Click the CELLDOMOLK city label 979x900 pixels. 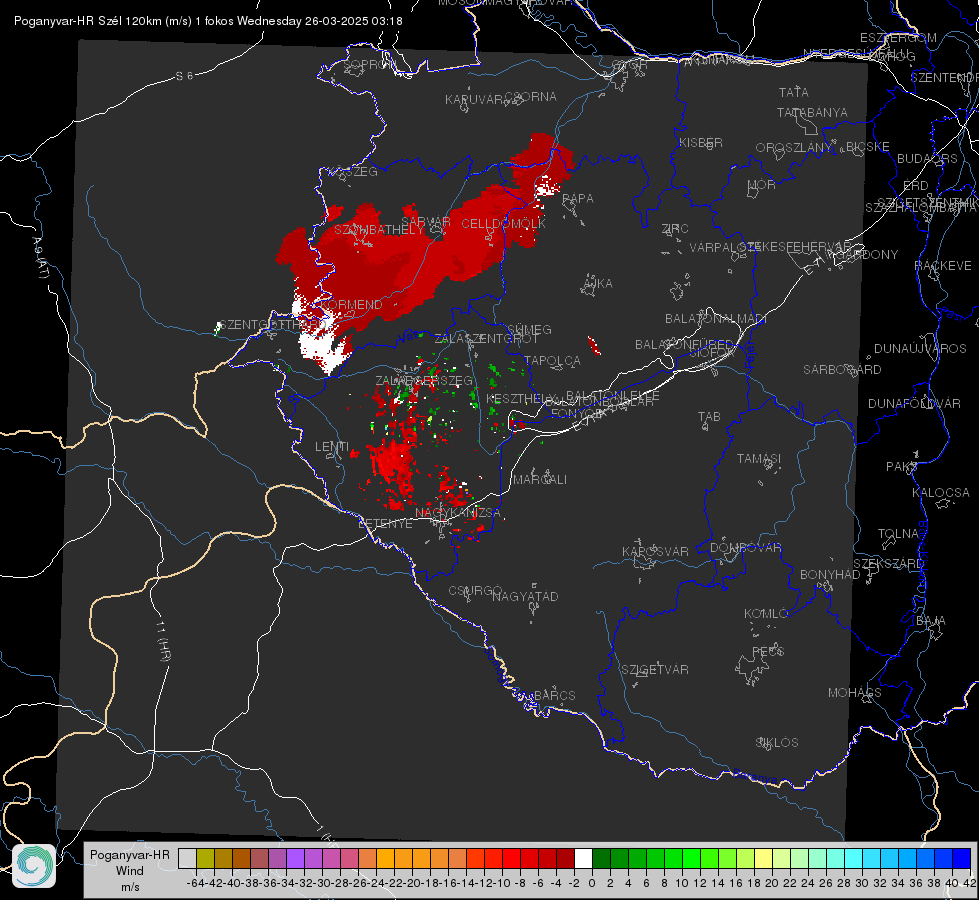pyautogui.click(x=503, y=224)
